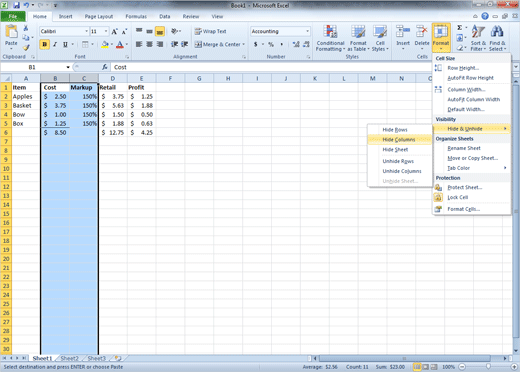The width and height of the screenshot is (520, 372).
Task: Click the Merge & Center icon
Action: pyautogui.click(x=220, y=44)
